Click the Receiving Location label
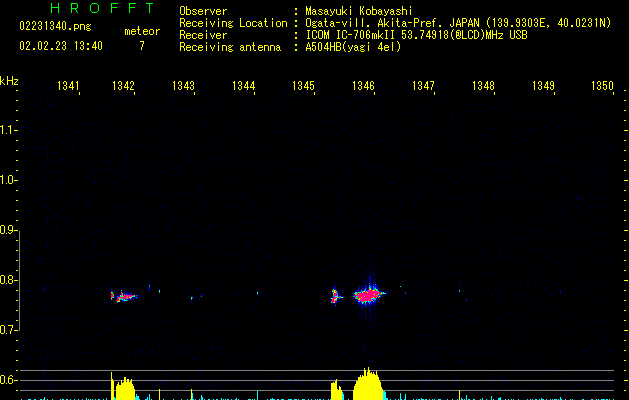 point(233,23)
